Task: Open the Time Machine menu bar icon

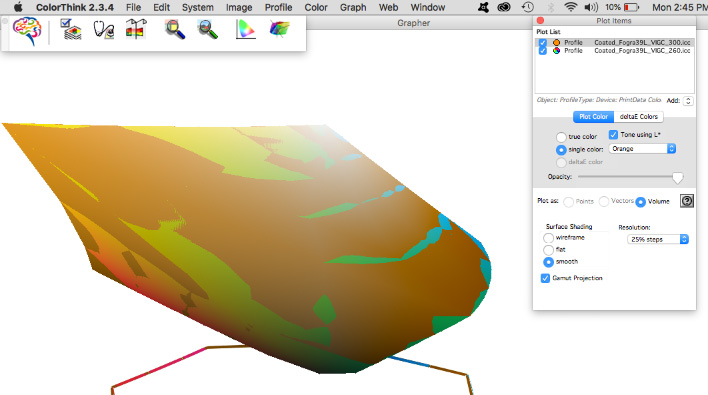Action: point(527,7)
